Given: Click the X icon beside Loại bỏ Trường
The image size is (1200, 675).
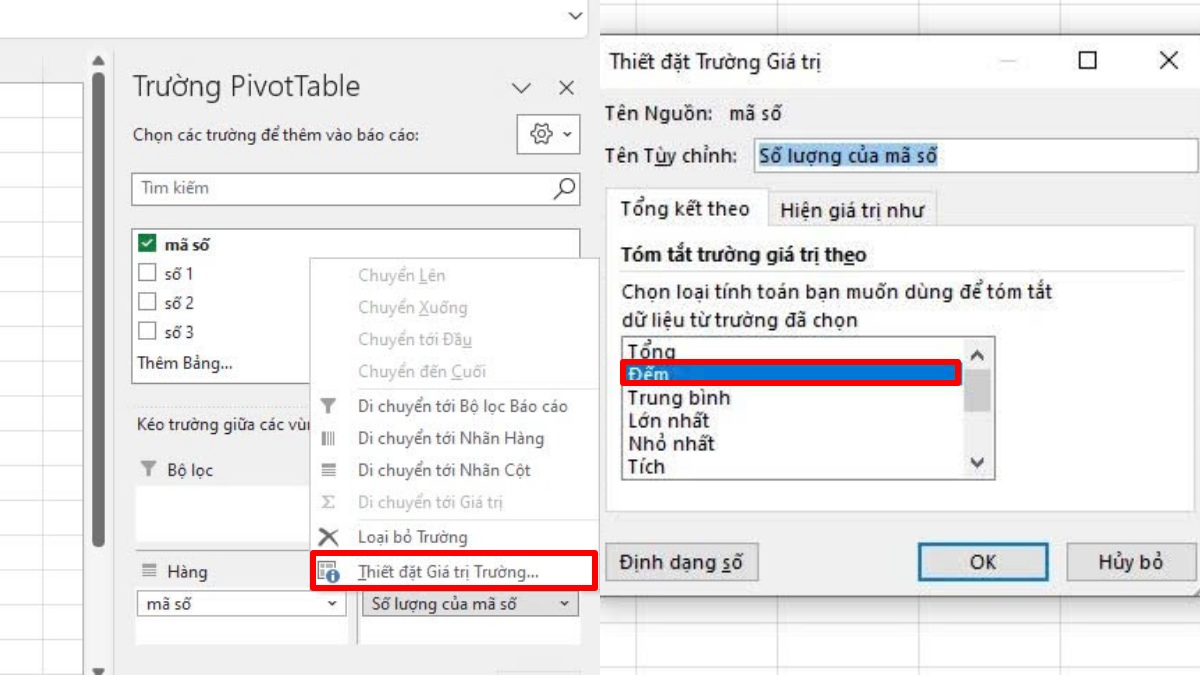Looking at the screenshot, I should point(328,537).
